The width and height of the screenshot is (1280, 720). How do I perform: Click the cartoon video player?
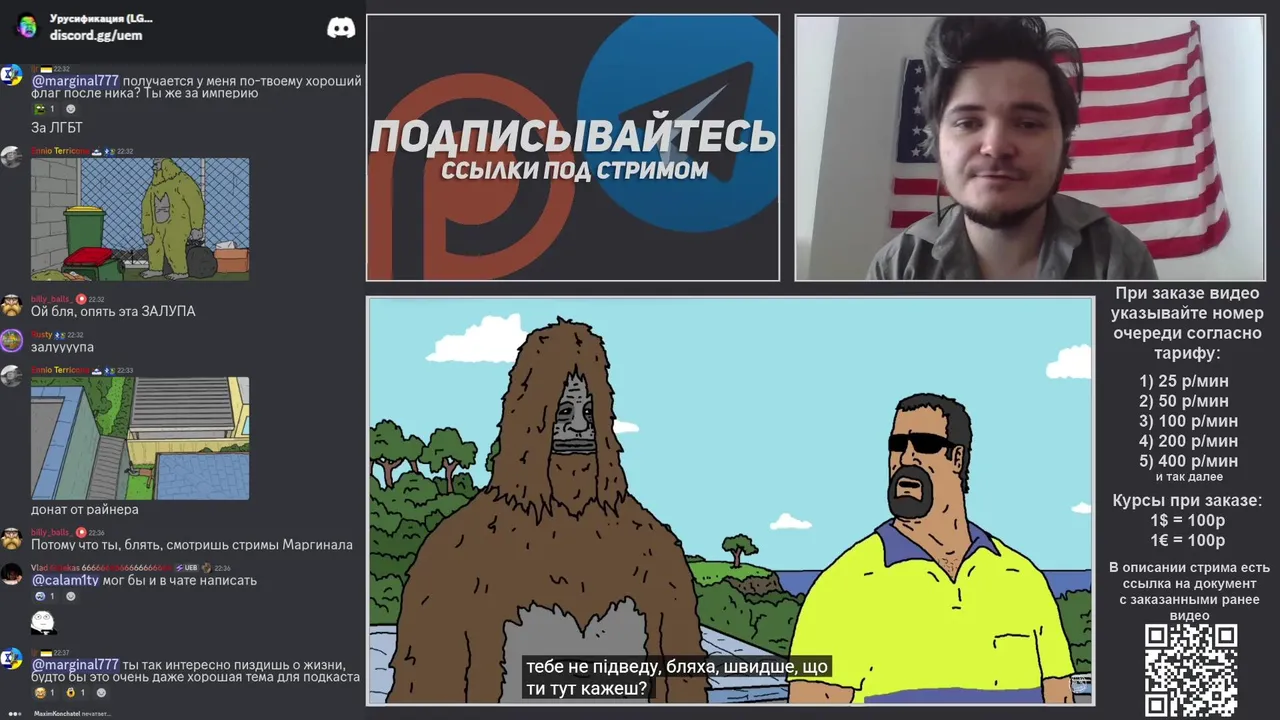pyautogui.click(x=730, y=501)
